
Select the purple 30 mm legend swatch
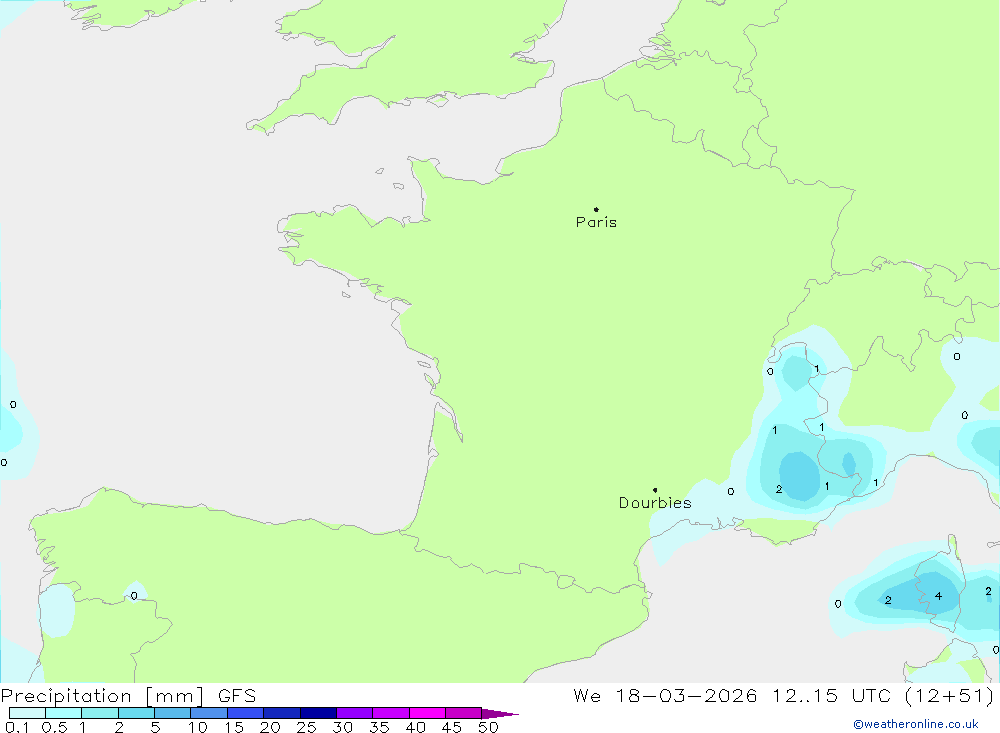(355, 713)
